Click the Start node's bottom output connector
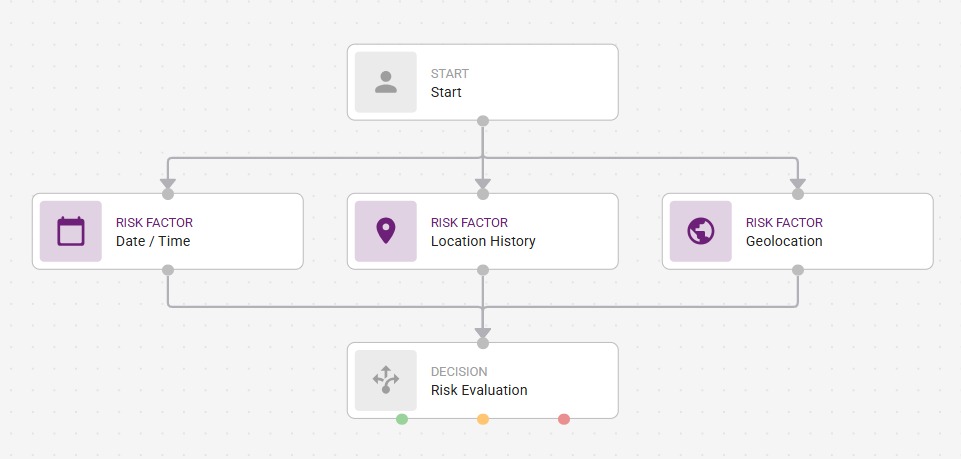This screenshot has height=459, width=961. (x=483, y=121)
